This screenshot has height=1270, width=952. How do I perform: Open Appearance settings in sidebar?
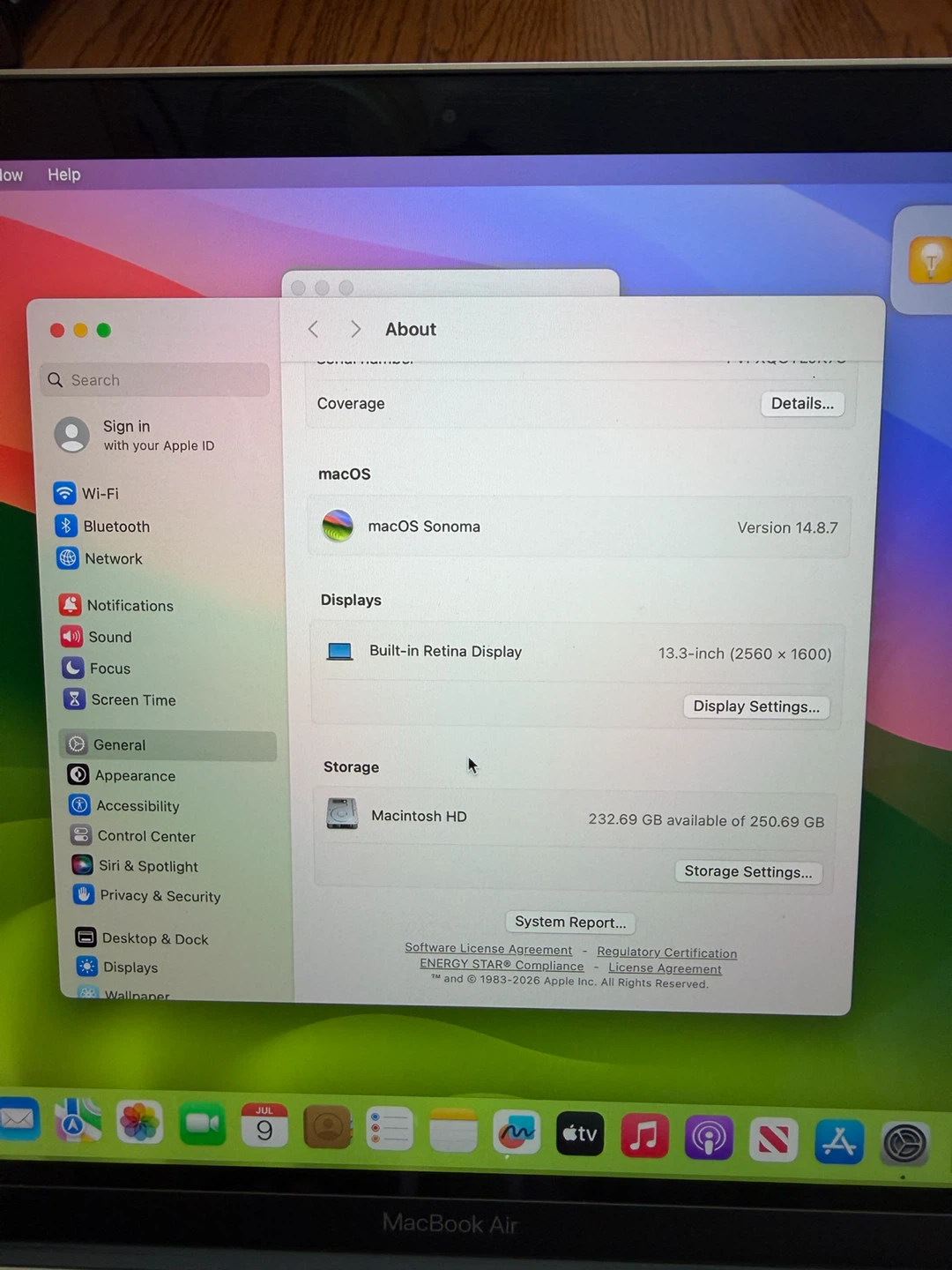[123, 775]
